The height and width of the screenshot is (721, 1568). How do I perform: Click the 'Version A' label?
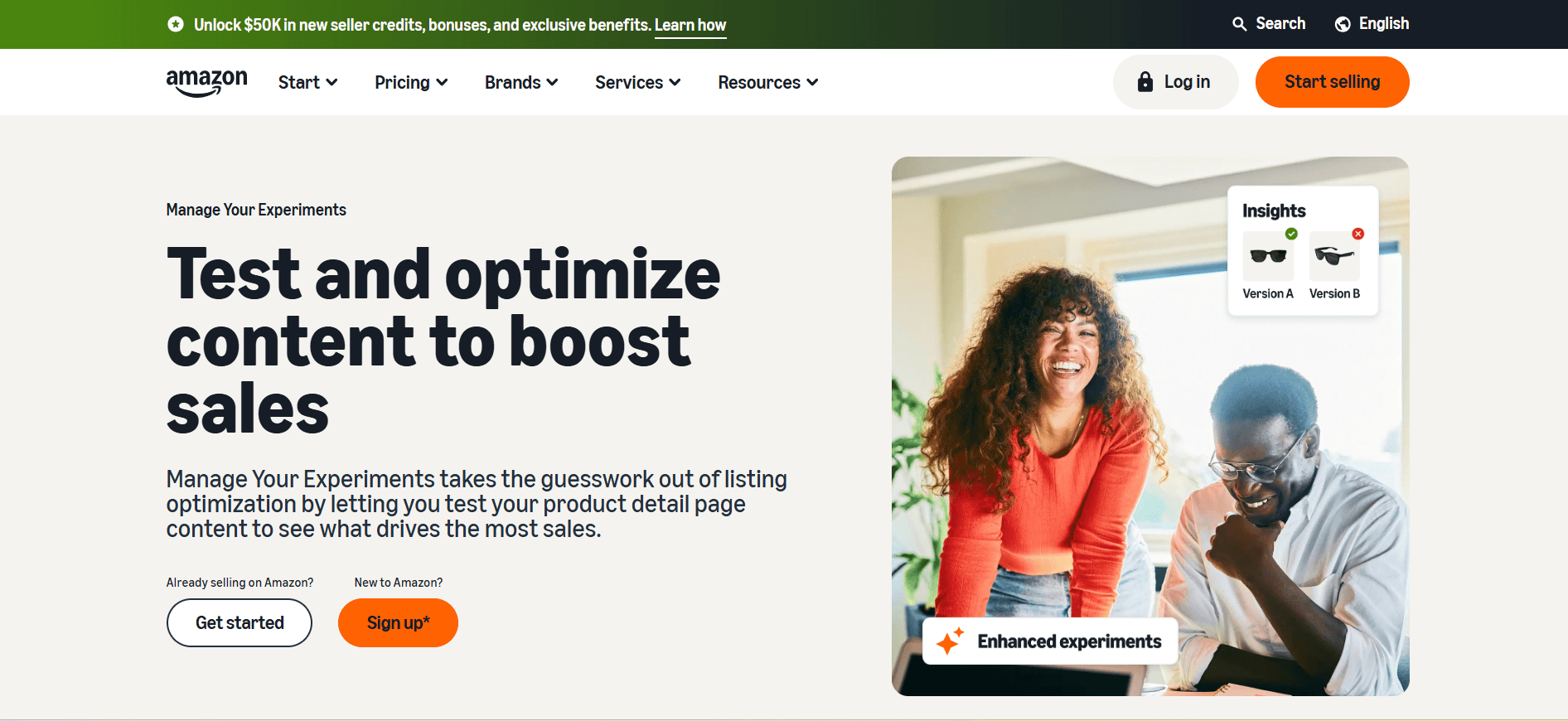pos(1268,293)
